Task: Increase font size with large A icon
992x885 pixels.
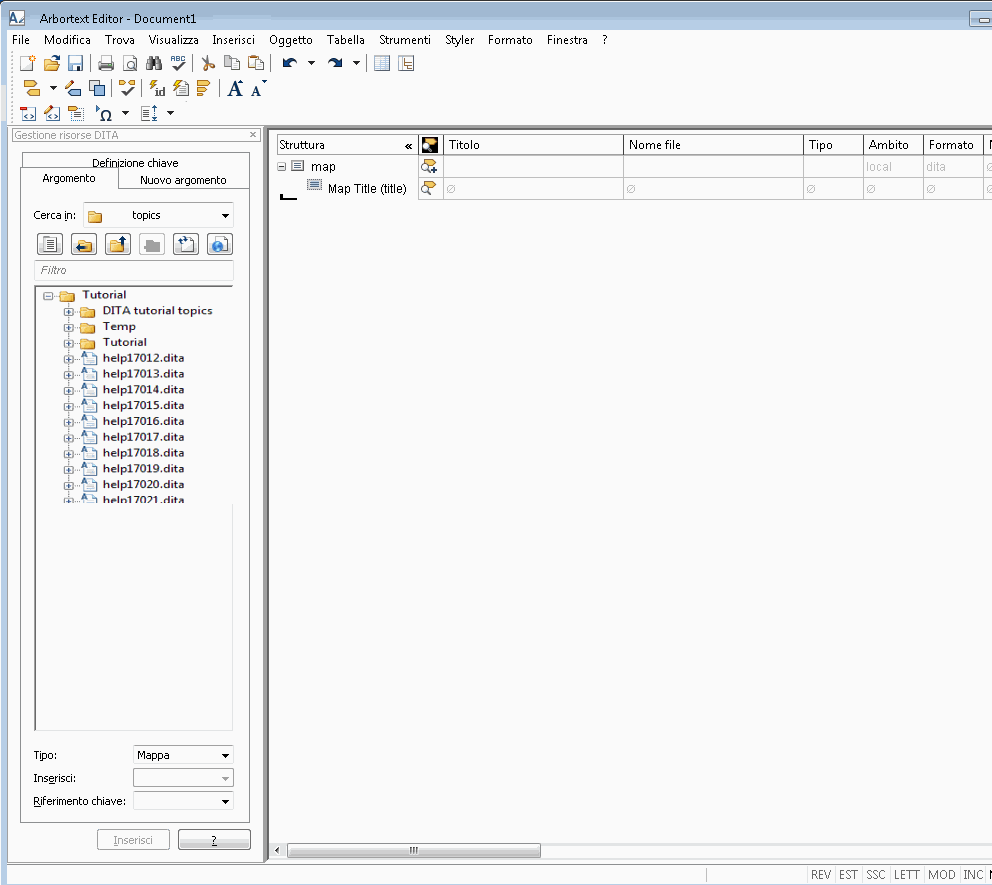Action: pos(235,88)
